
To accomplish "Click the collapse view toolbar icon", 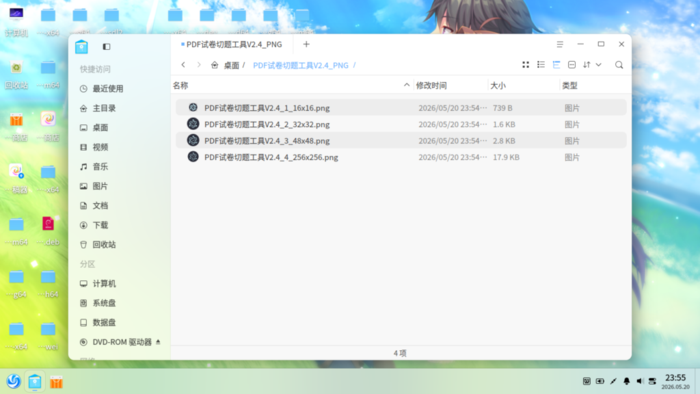I will (571, 65).
